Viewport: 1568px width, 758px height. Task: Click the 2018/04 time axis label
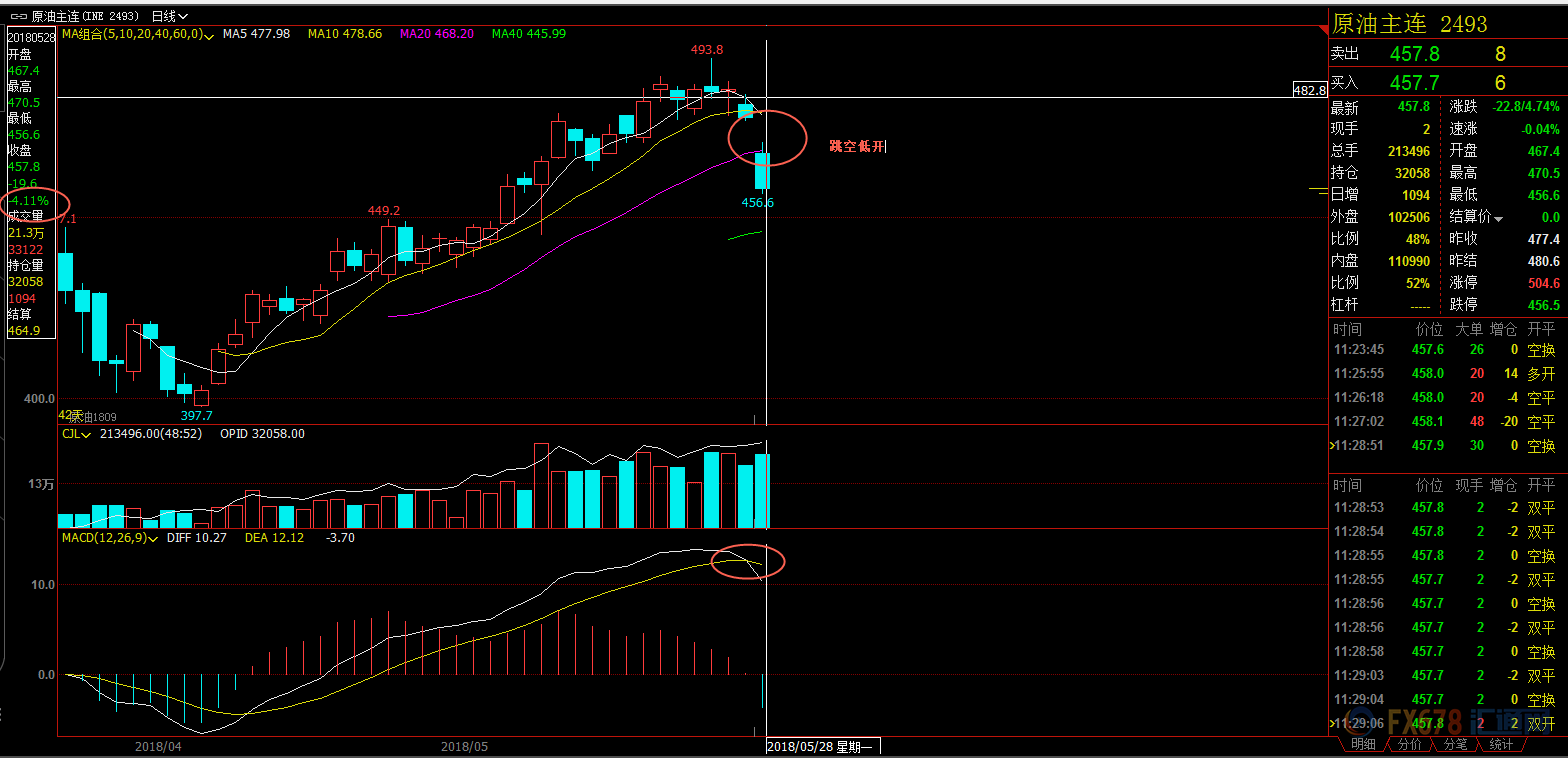158,746
